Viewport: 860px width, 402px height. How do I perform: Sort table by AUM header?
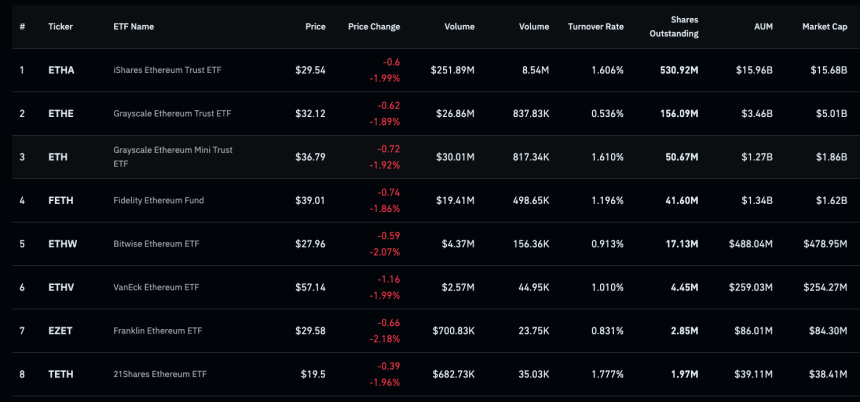(763, 26)
